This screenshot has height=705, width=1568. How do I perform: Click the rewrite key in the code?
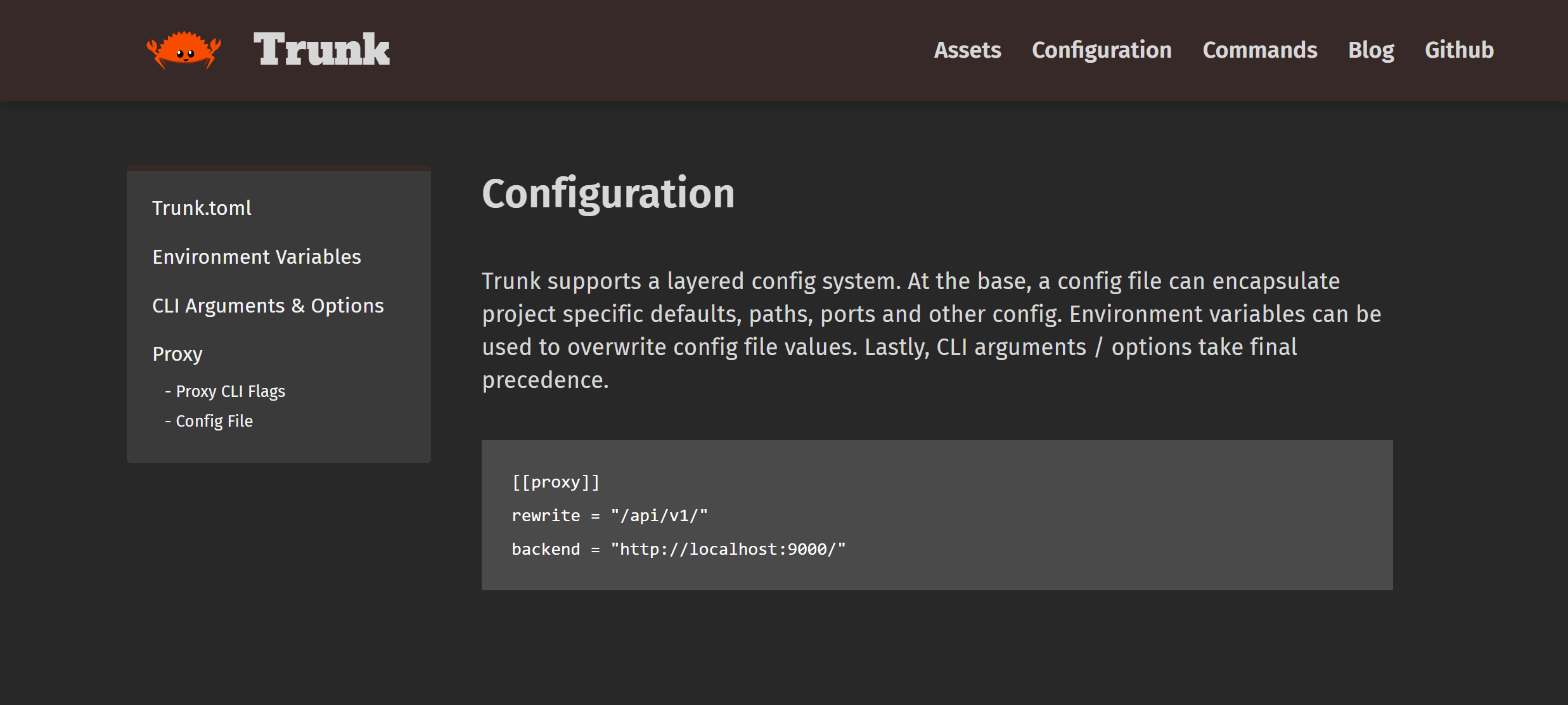pos(546,516)
